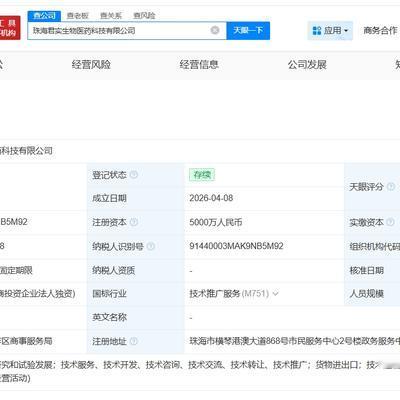Click the 技术推广服务 industry text
This screenshot has width=400, height=400.
[x=215, y=294]
